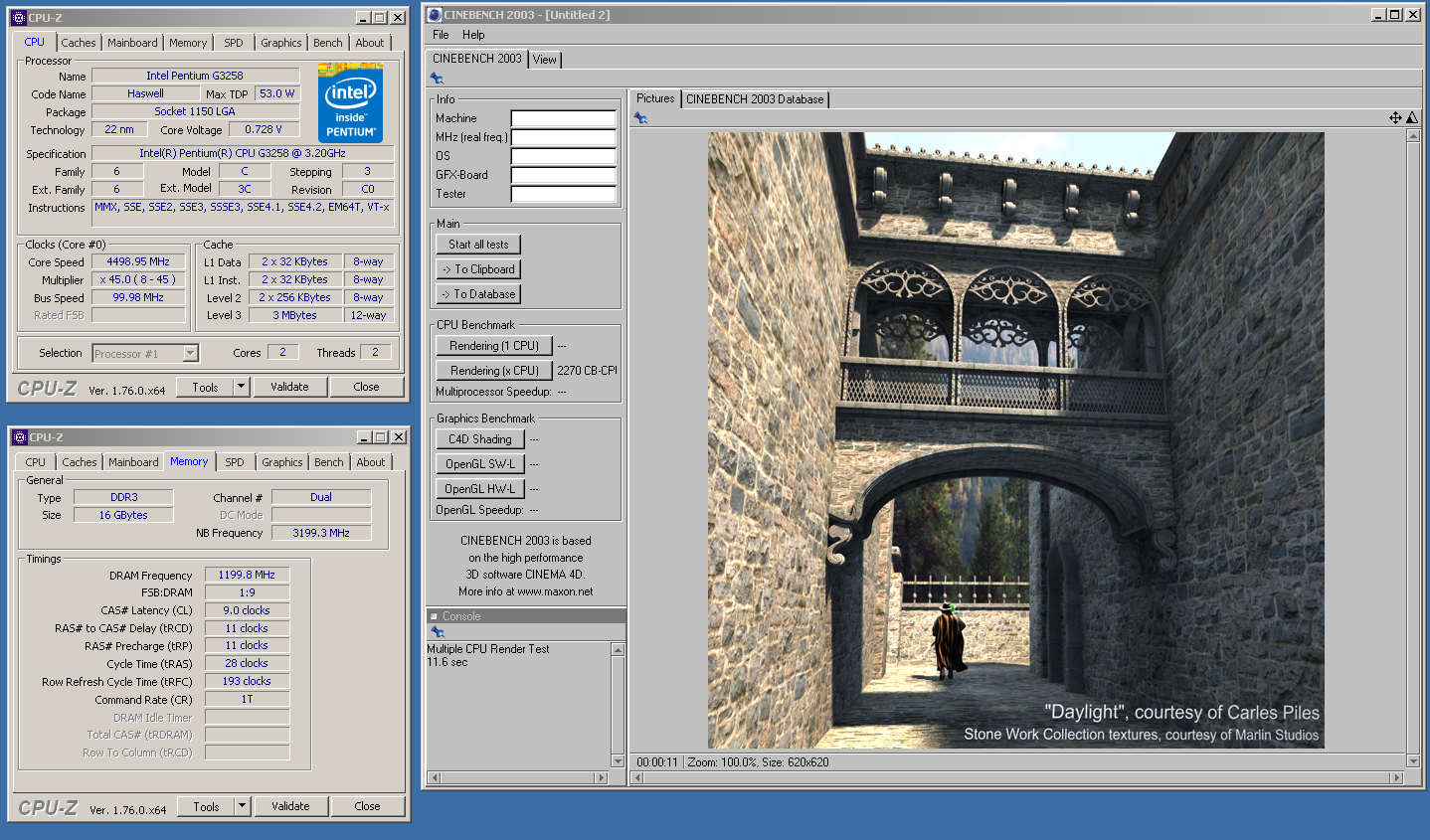The height and width of the screenshot is (840, 1430).
Task: Open Graphics tab in bottom CPU-Z window
Action: coord(282,462)
